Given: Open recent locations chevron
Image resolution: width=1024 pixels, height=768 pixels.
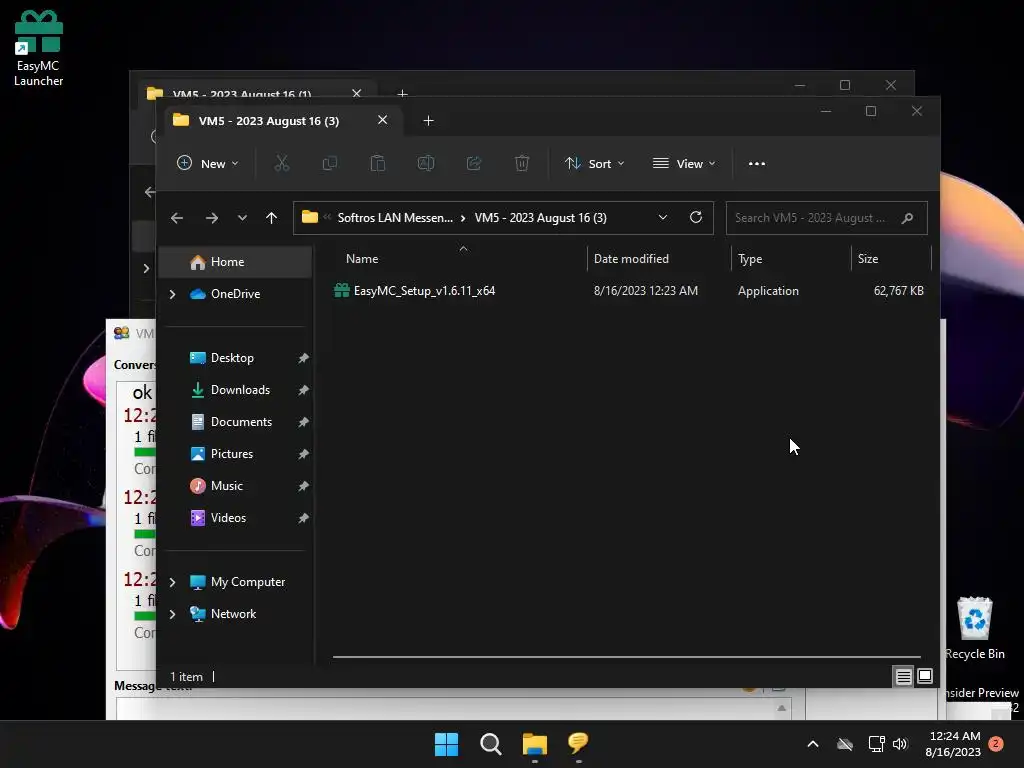Looking at the screenshot, I should [242, 218].
